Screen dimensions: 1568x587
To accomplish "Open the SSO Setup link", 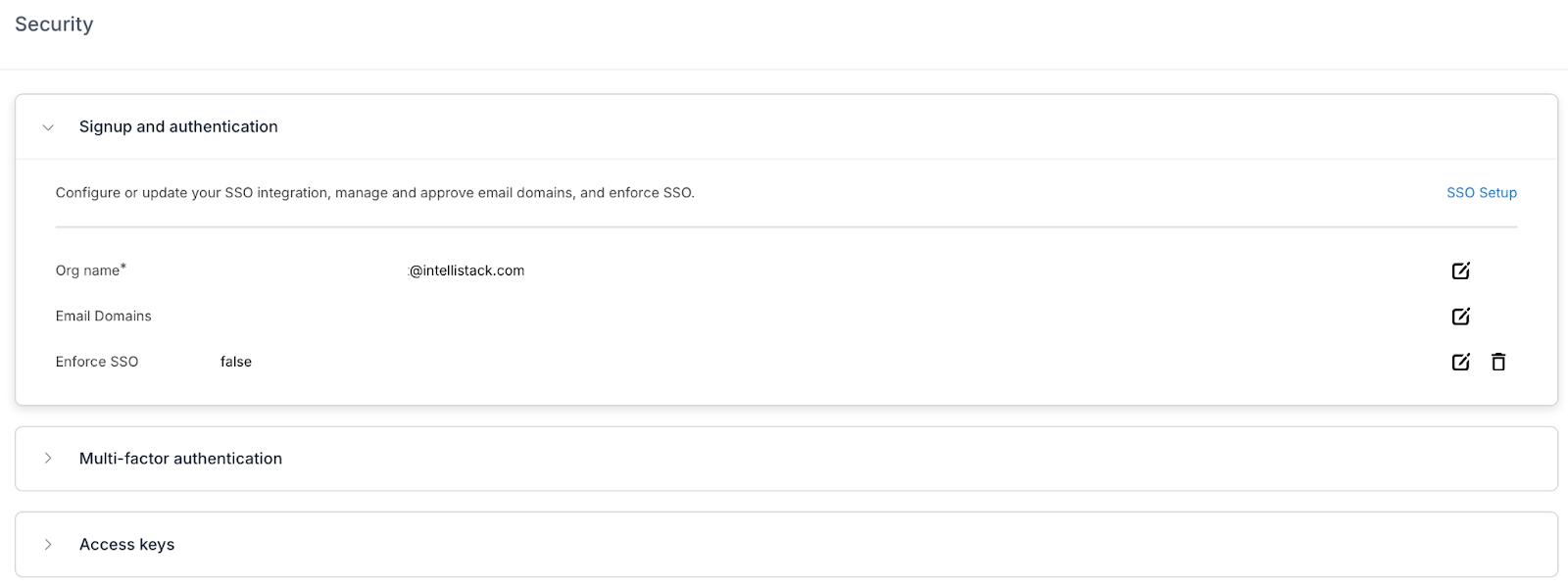I will coord(1481,193).
